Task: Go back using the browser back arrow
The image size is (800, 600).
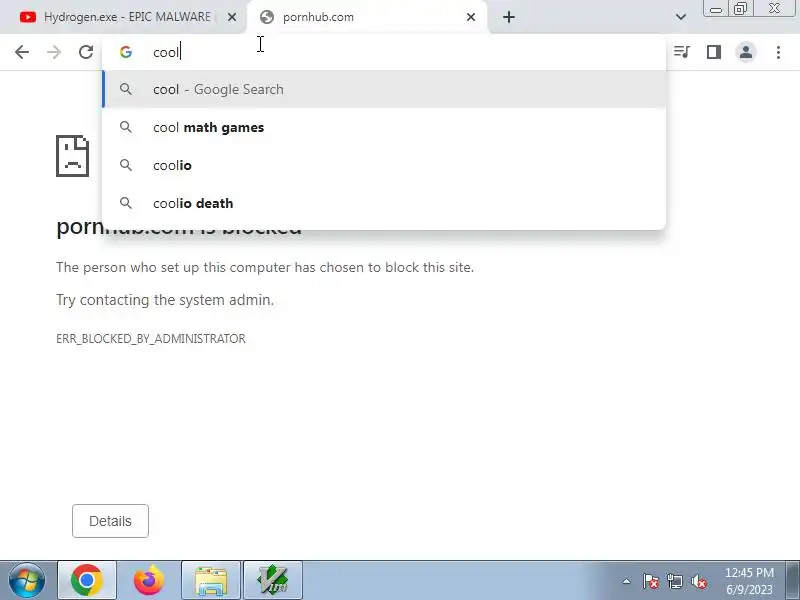Action: (22, 52)
